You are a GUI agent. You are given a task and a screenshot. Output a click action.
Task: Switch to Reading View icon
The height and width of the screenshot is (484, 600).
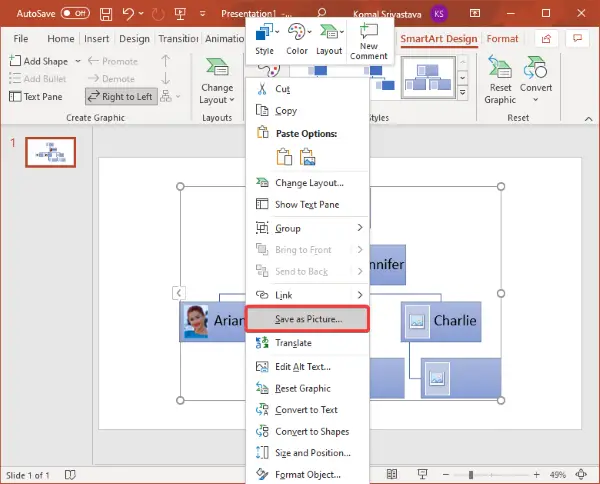(x=392, y=474)
